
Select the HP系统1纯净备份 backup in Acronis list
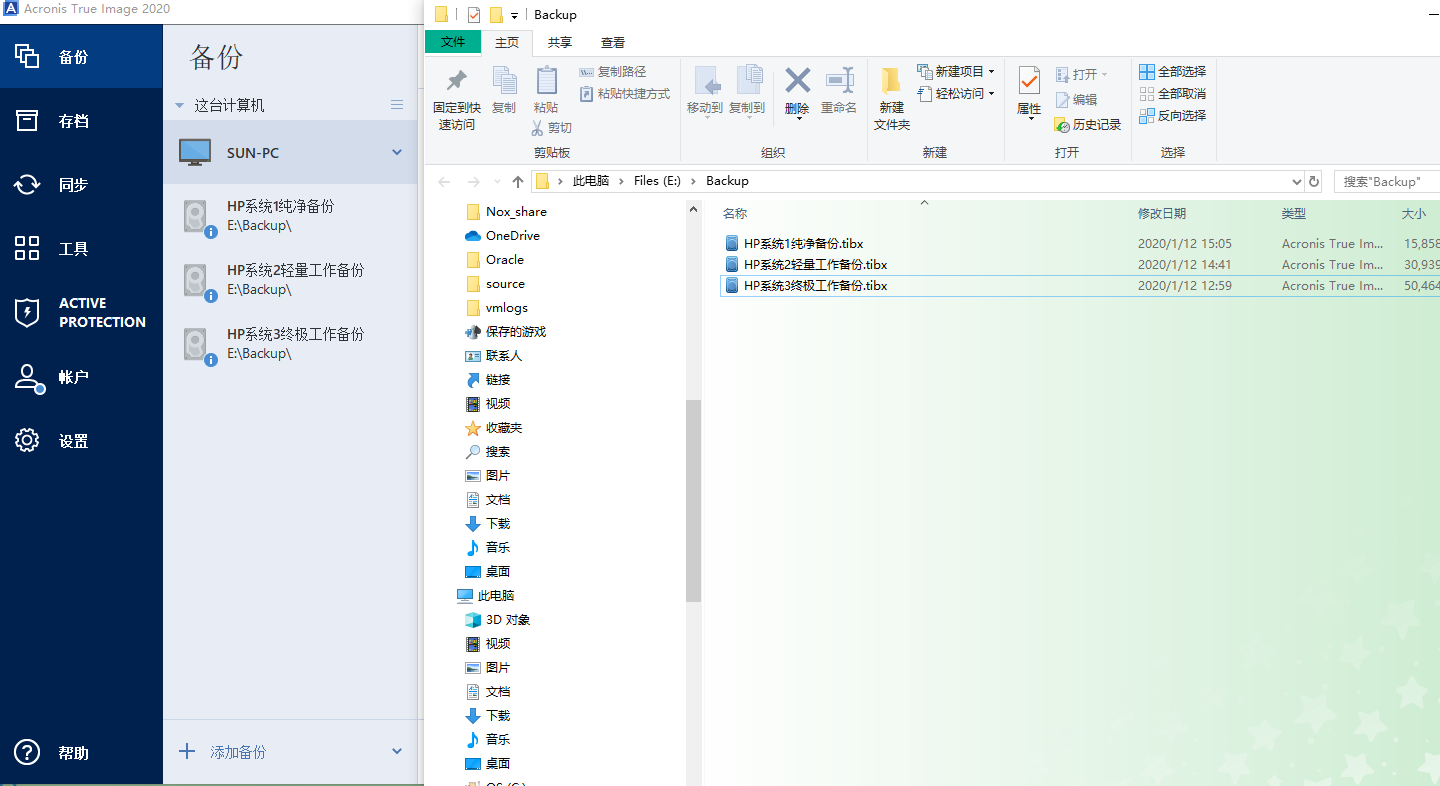(x=290, y=216)
